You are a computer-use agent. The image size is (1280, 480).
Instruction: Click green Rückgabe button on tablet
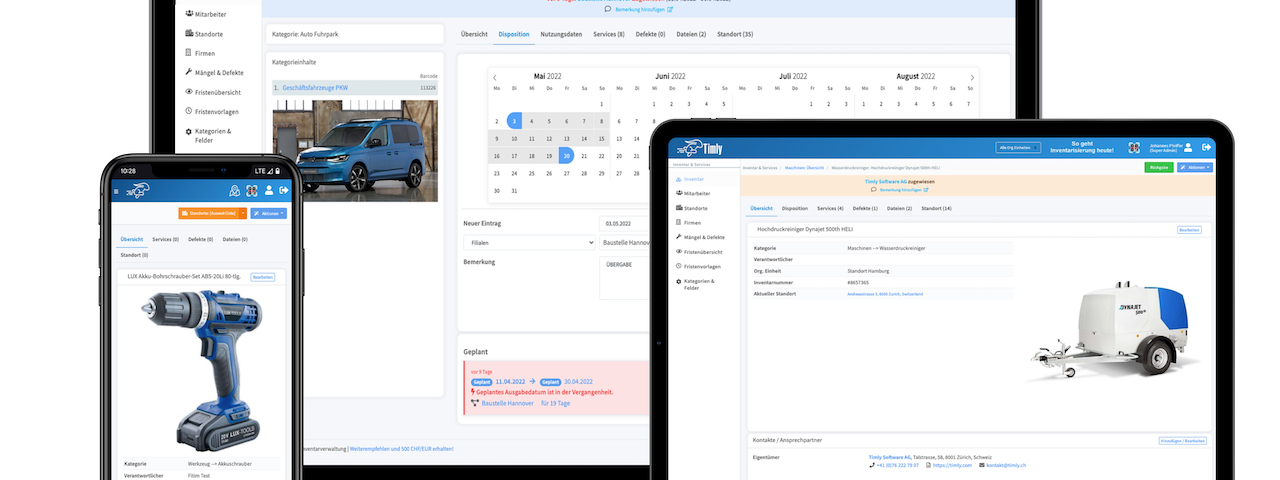(1159, 167)
